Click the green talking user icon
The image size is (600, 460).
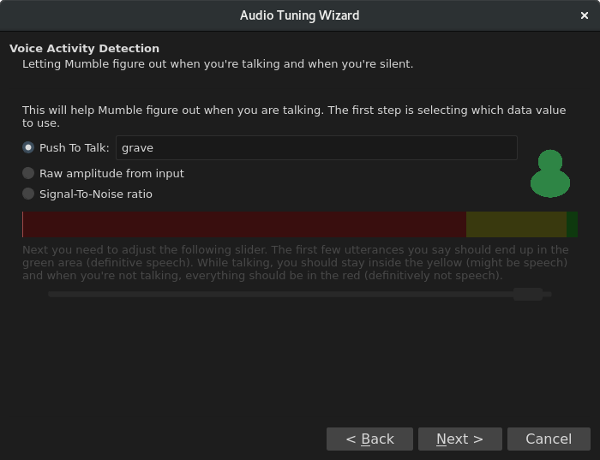549,174
